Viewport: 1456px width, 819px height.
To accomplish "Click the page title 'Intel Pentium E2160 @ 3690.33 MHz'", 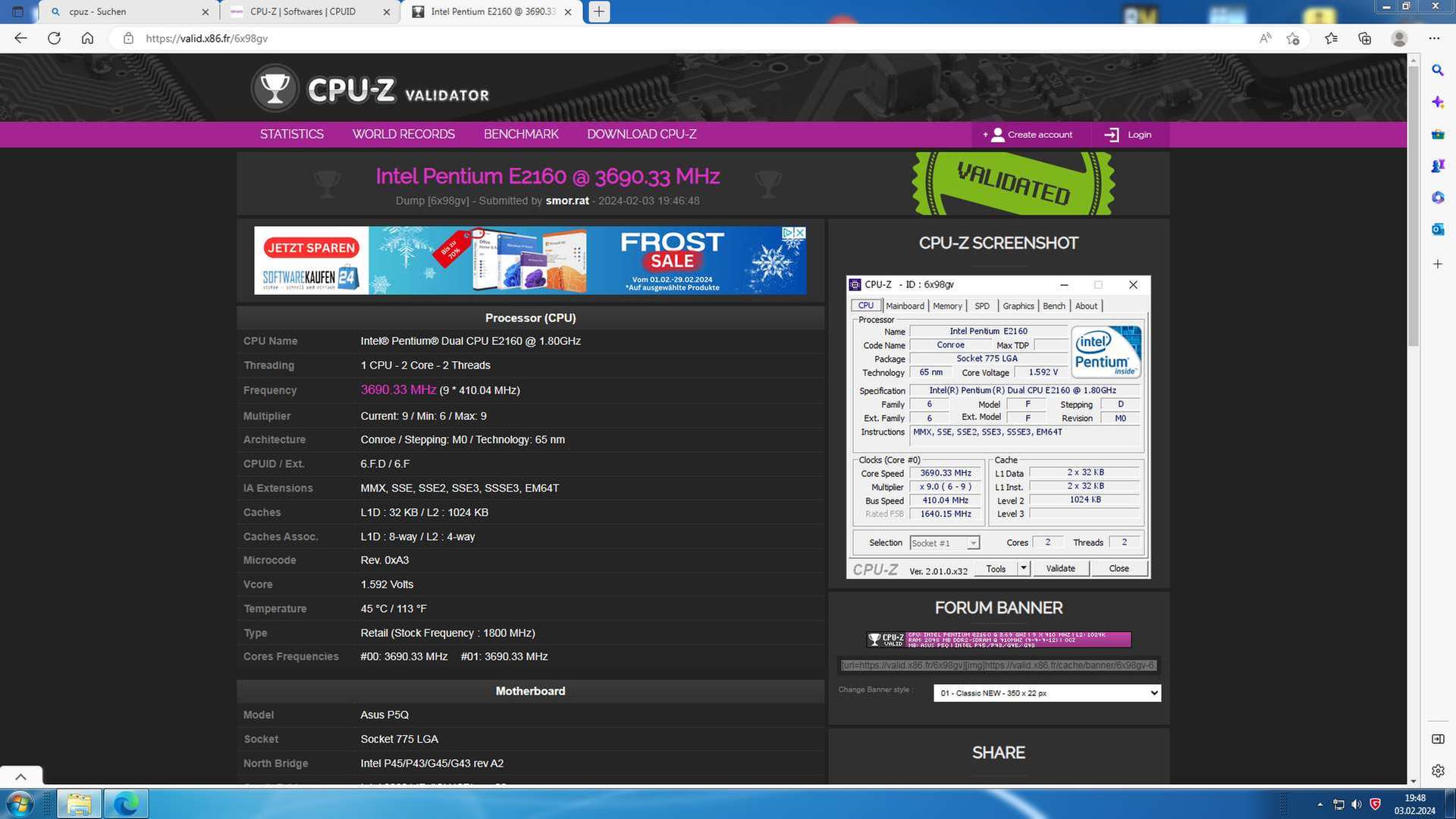I will pos(548,176).
